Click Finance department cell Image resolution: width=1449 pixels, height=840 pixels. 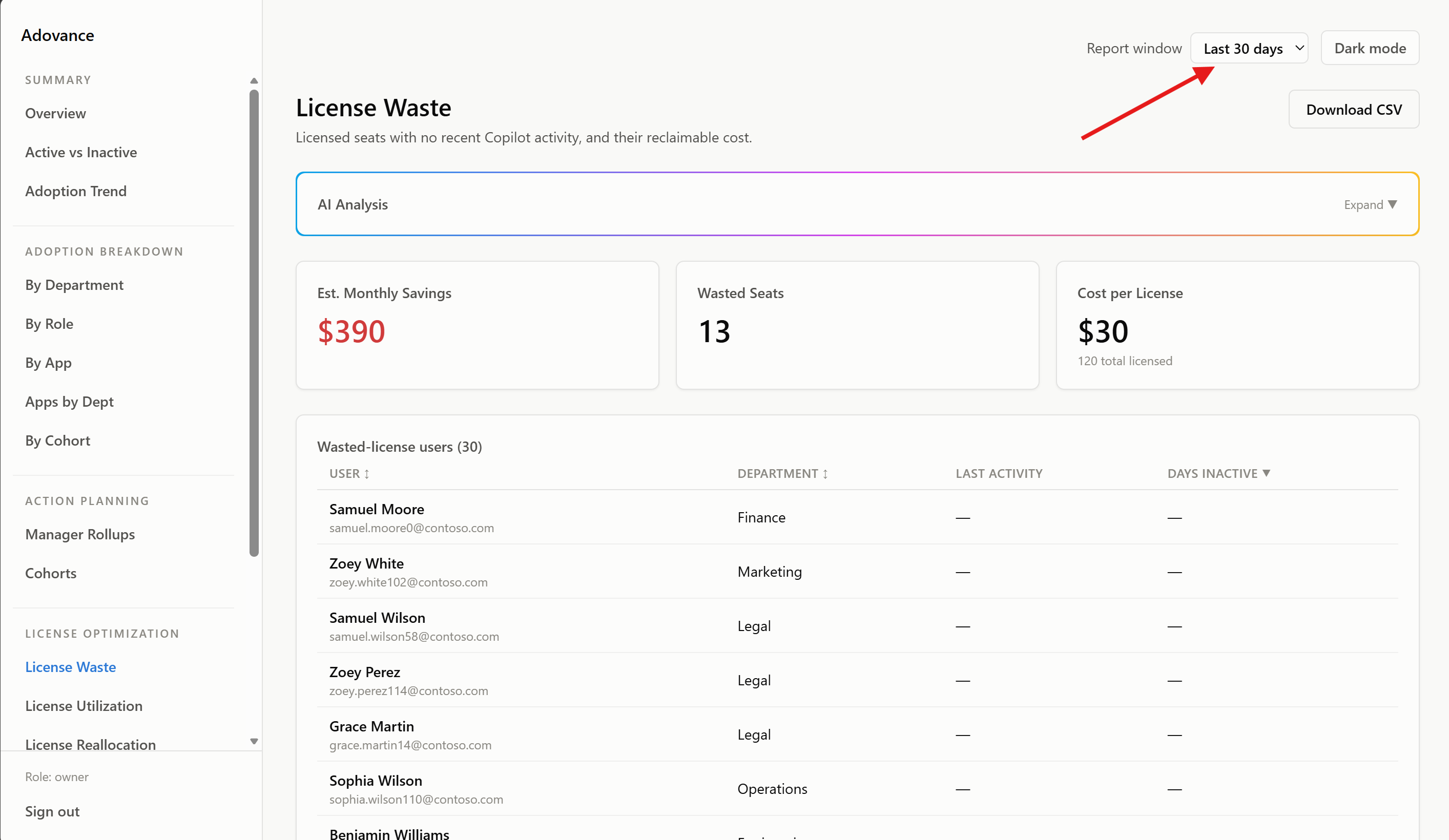(x=761, y=517)
